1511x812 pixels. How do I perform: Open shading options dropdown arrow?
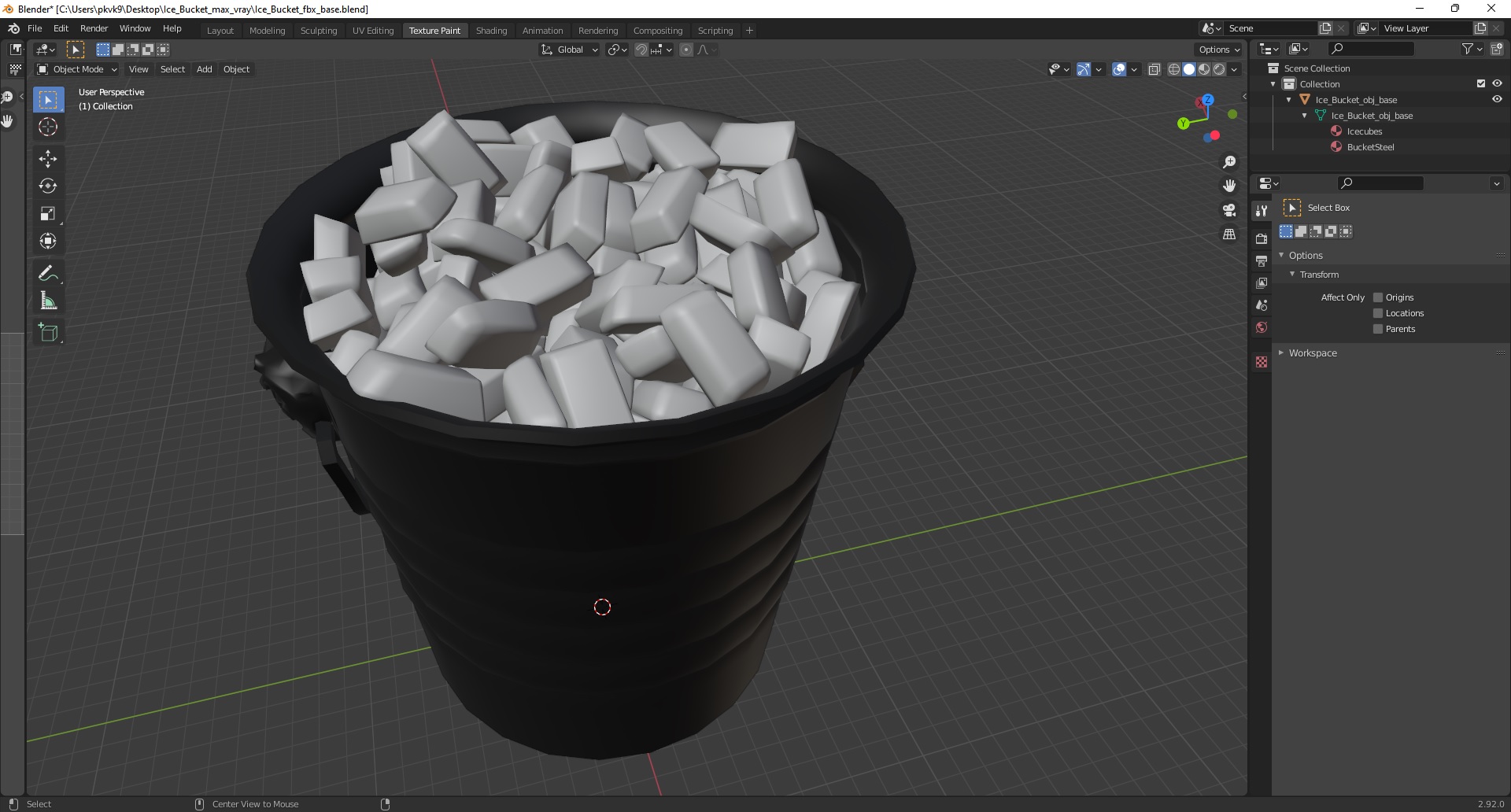click(x=1234, y=69)
